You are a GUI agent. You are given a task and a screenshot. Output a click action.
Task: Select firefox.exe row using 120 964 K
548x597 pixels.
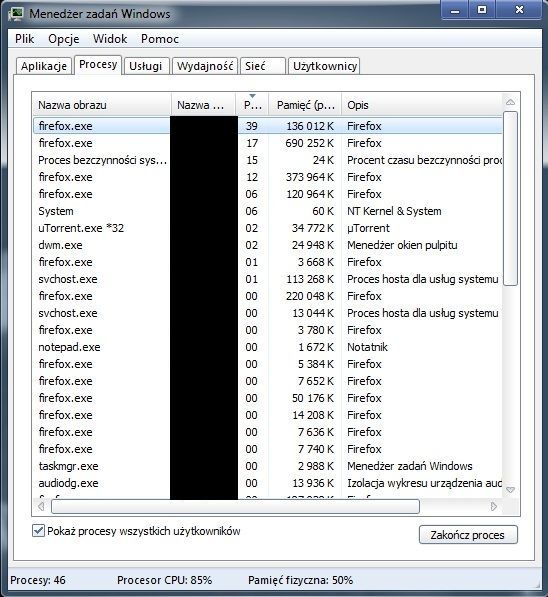(268, 194)
